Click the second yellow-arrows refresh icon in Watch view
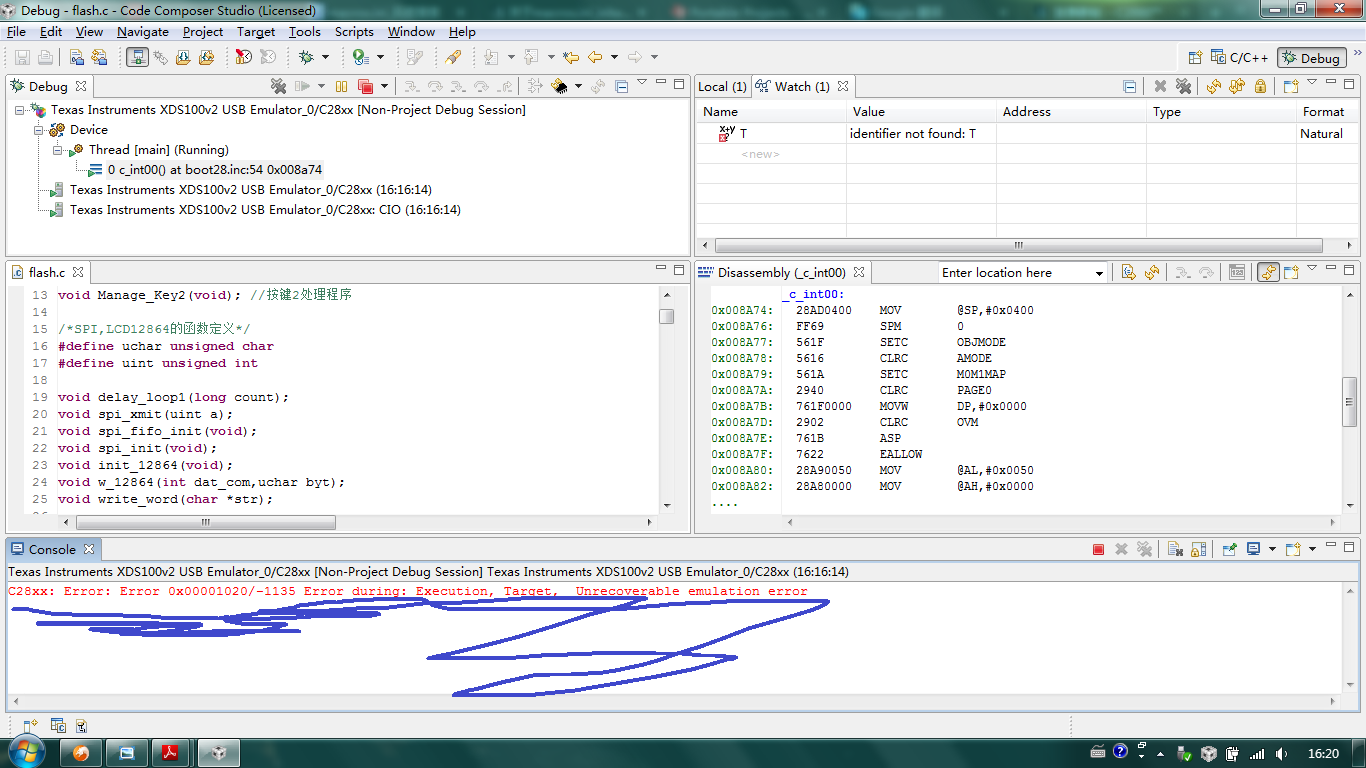The width and height of the screenshot is (1366, 768). 1237,86
